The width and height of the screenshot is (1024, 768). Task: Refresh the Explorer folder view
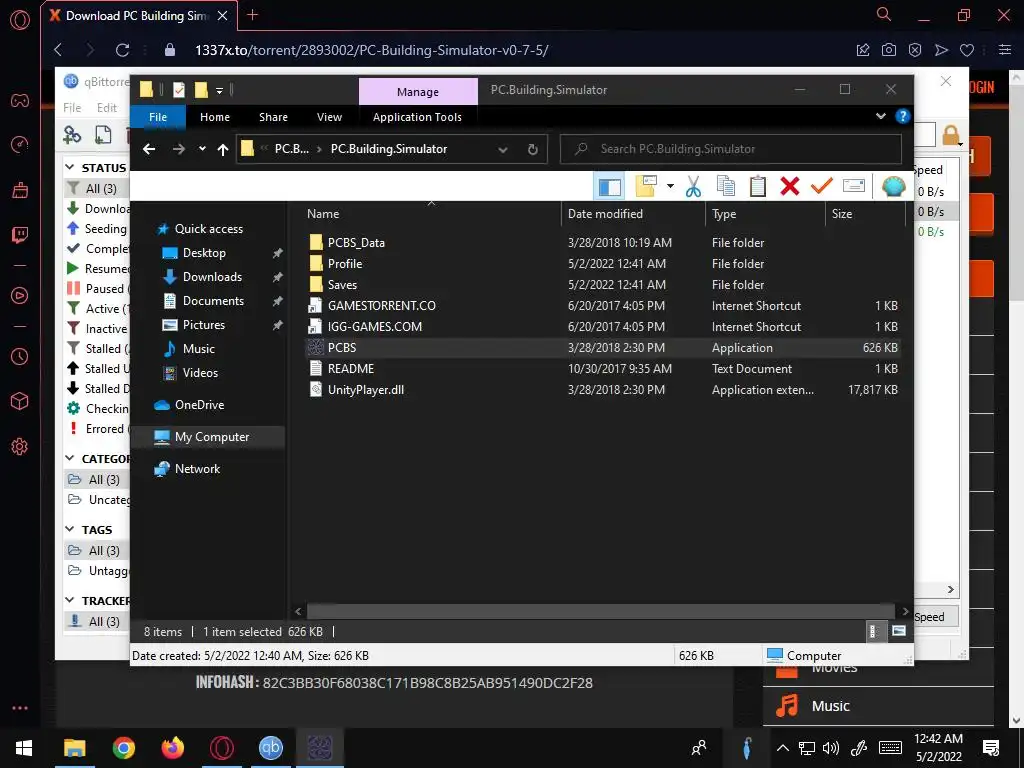[x=532, y=150]
